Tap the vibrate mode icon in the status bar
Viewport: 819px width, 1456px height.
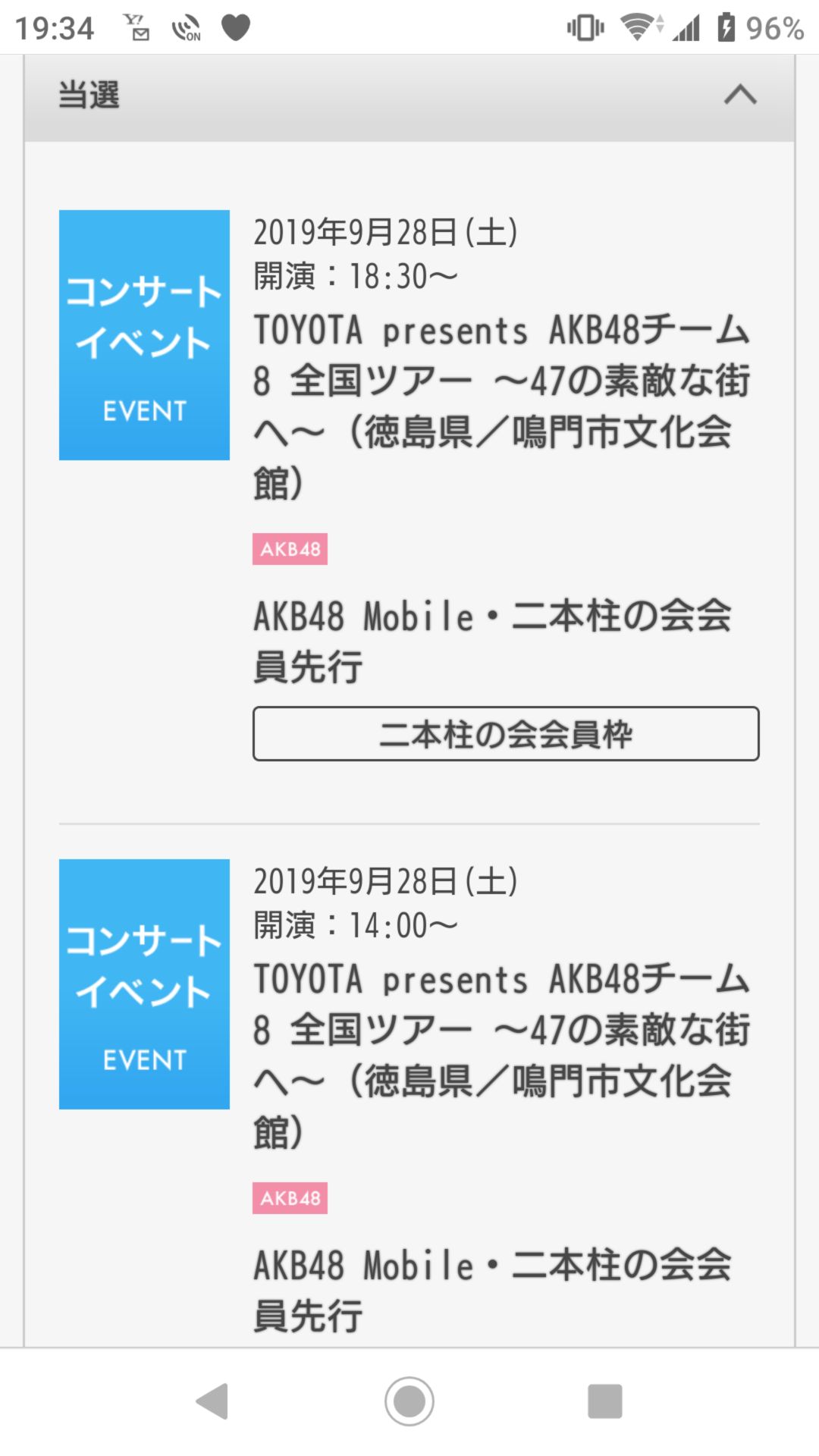(585, 28)
